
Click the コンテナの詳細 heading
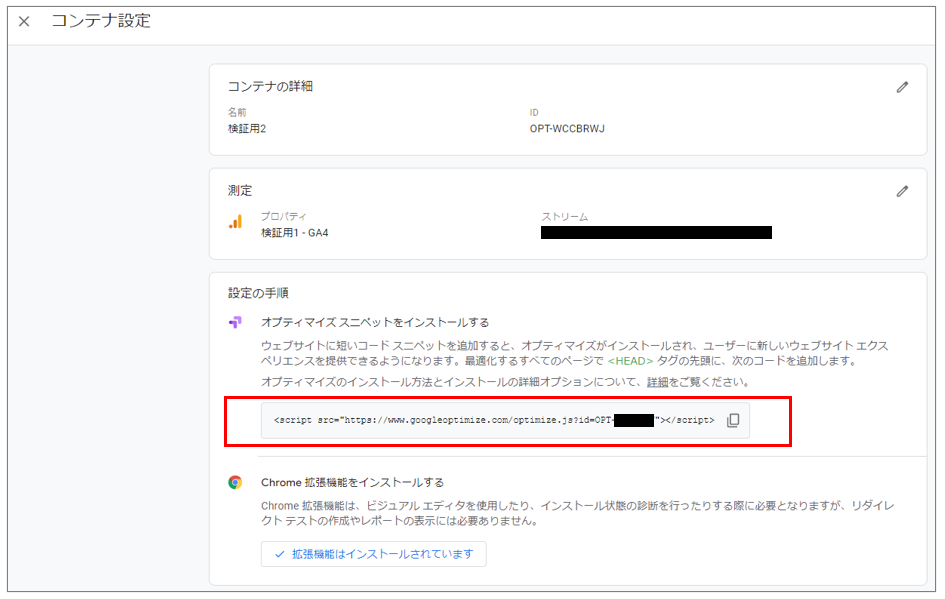270,86
